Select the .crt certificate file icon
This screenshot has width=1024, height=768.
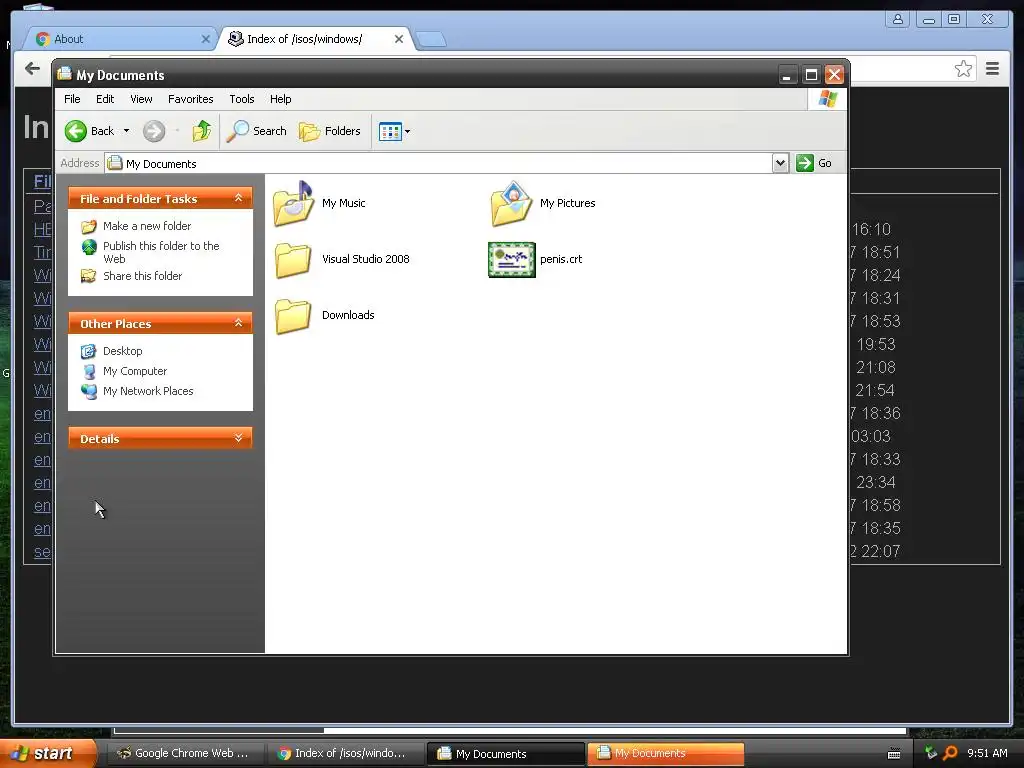click(512, 259)
